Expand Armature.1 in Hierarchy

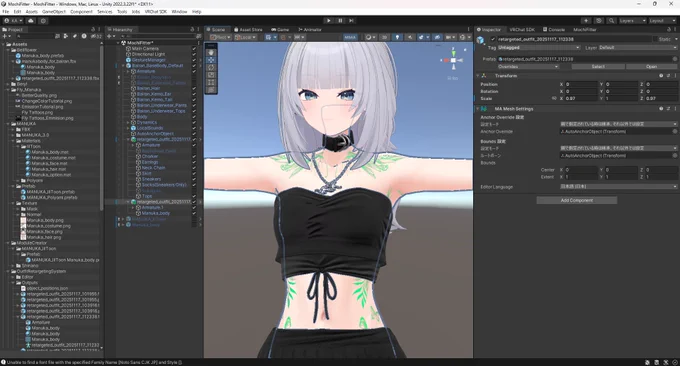133,208
